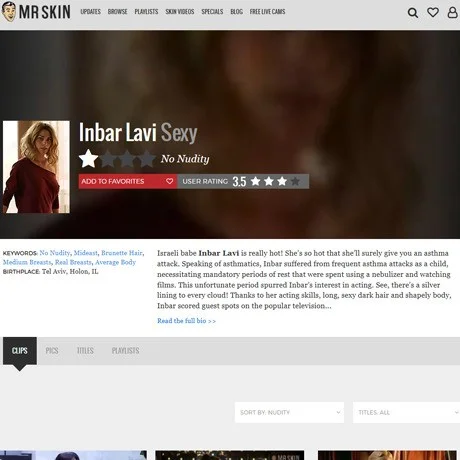Image resolution: width=460 pixels, height=460 pixels.
Task: Open the Browse menu
Action: pyautogui.click(x=117, y=12)
